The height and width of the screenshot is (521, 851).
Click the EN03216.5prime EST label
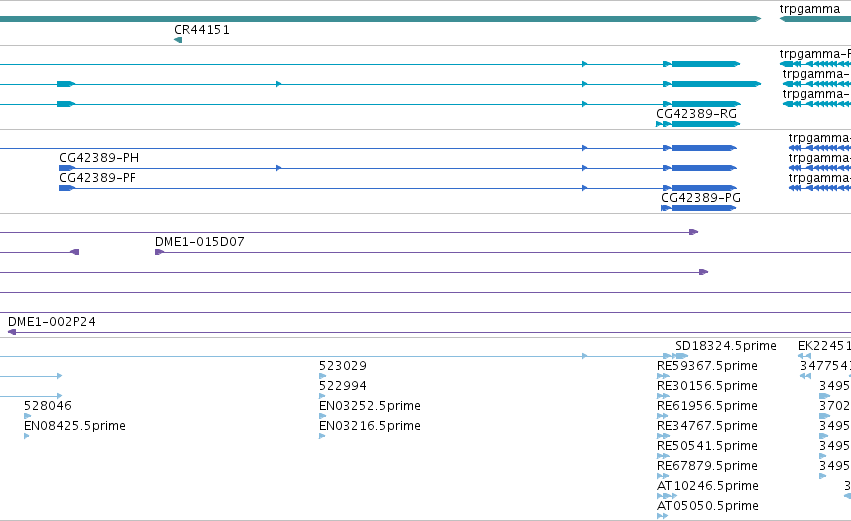pos(370,426)
